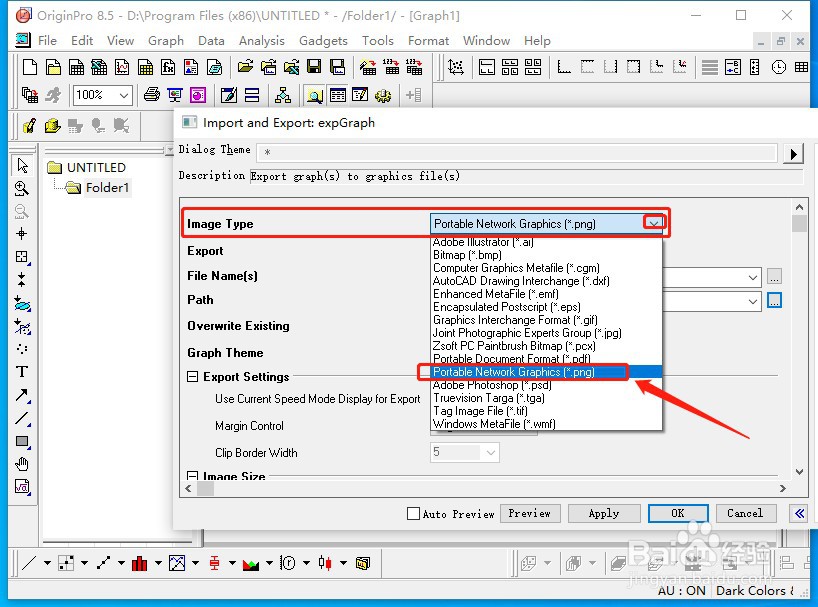Click the dialog vertical scrollbar down arrow
The image size is (818, 607).
click(x=799, y=471)
